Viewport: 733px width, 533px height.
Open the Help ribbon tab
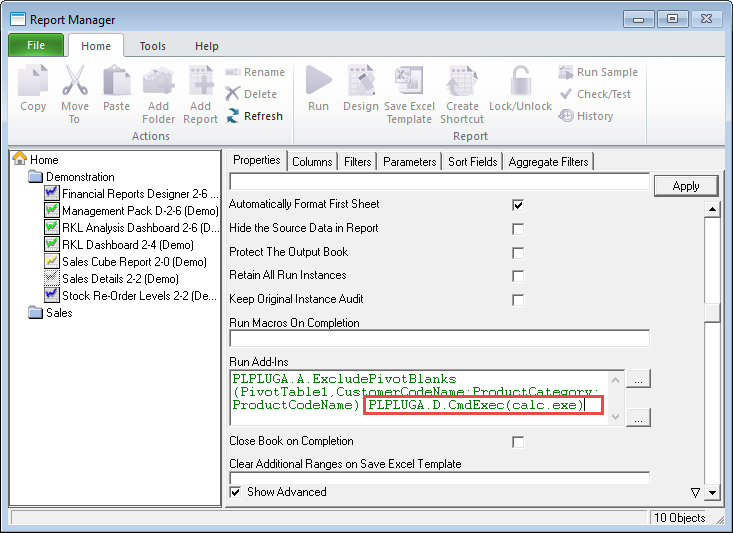tap(207, 46)
